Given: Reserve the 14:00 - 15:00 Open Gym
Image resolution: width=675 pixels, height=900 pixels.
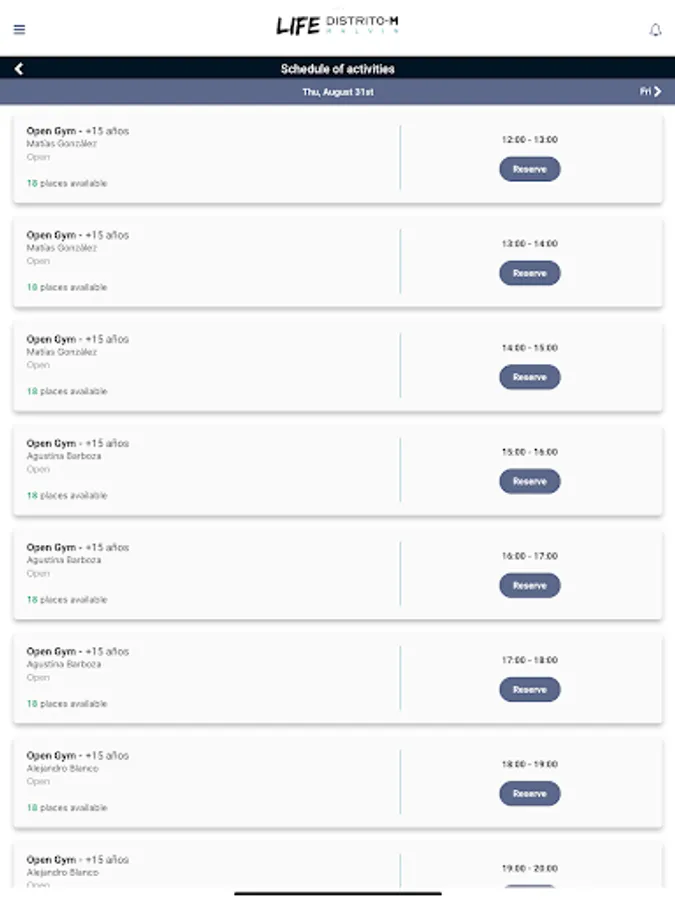Looking at the screenshot, I should [529, 378].
